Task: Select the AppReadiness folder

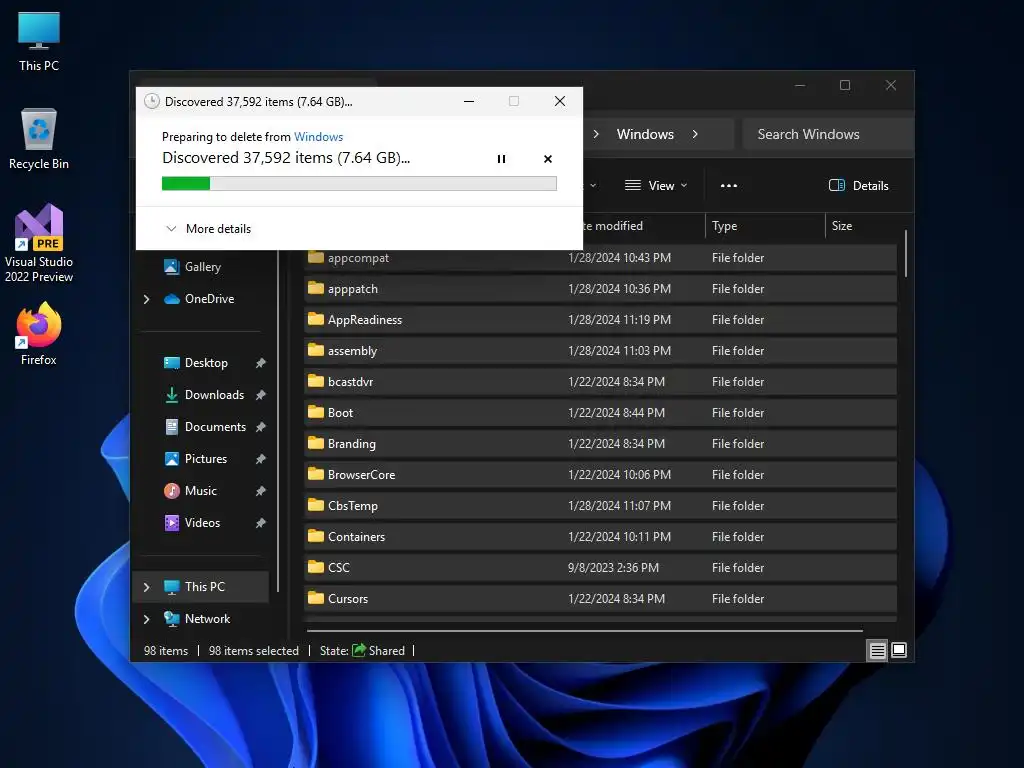Action: click(600, 319)
